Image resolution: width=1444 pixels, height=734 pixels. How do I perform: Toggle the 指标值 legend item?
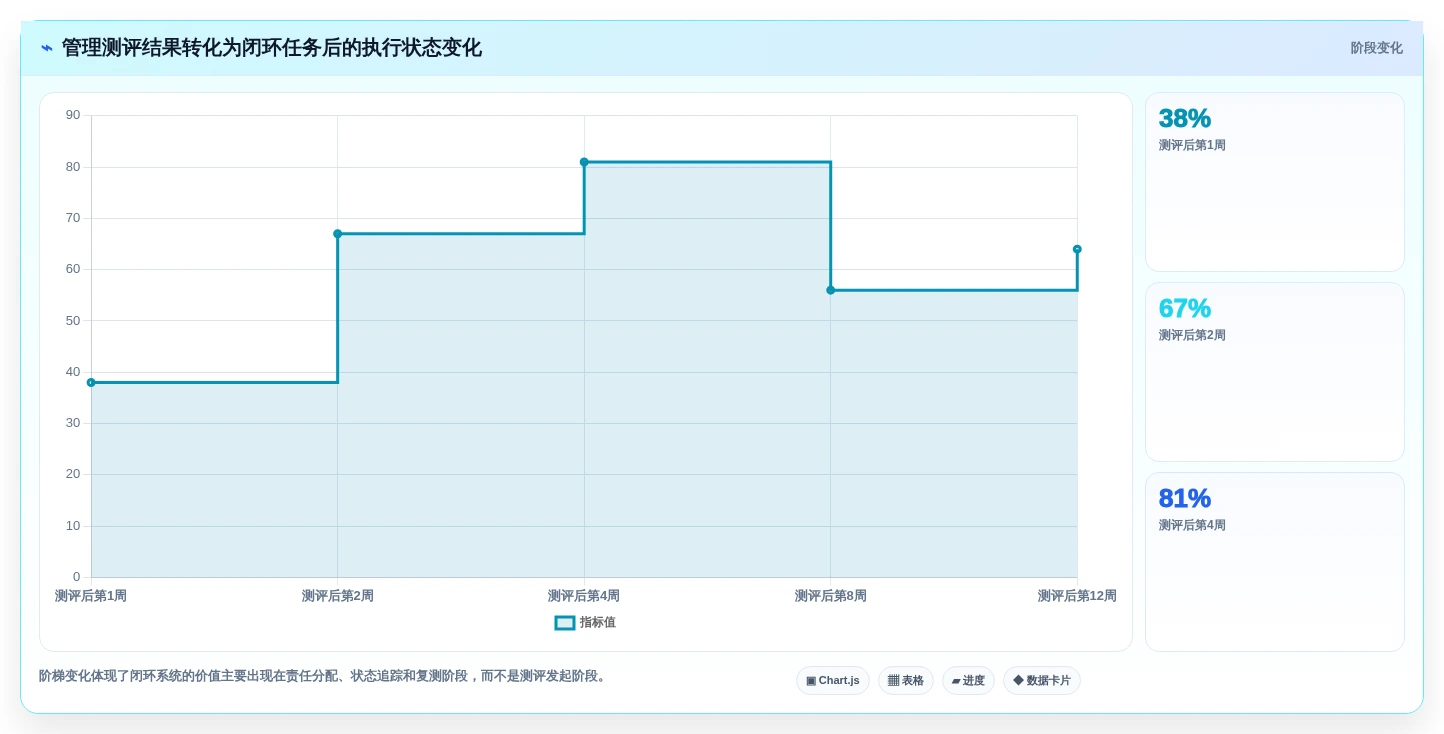point(585,622)
